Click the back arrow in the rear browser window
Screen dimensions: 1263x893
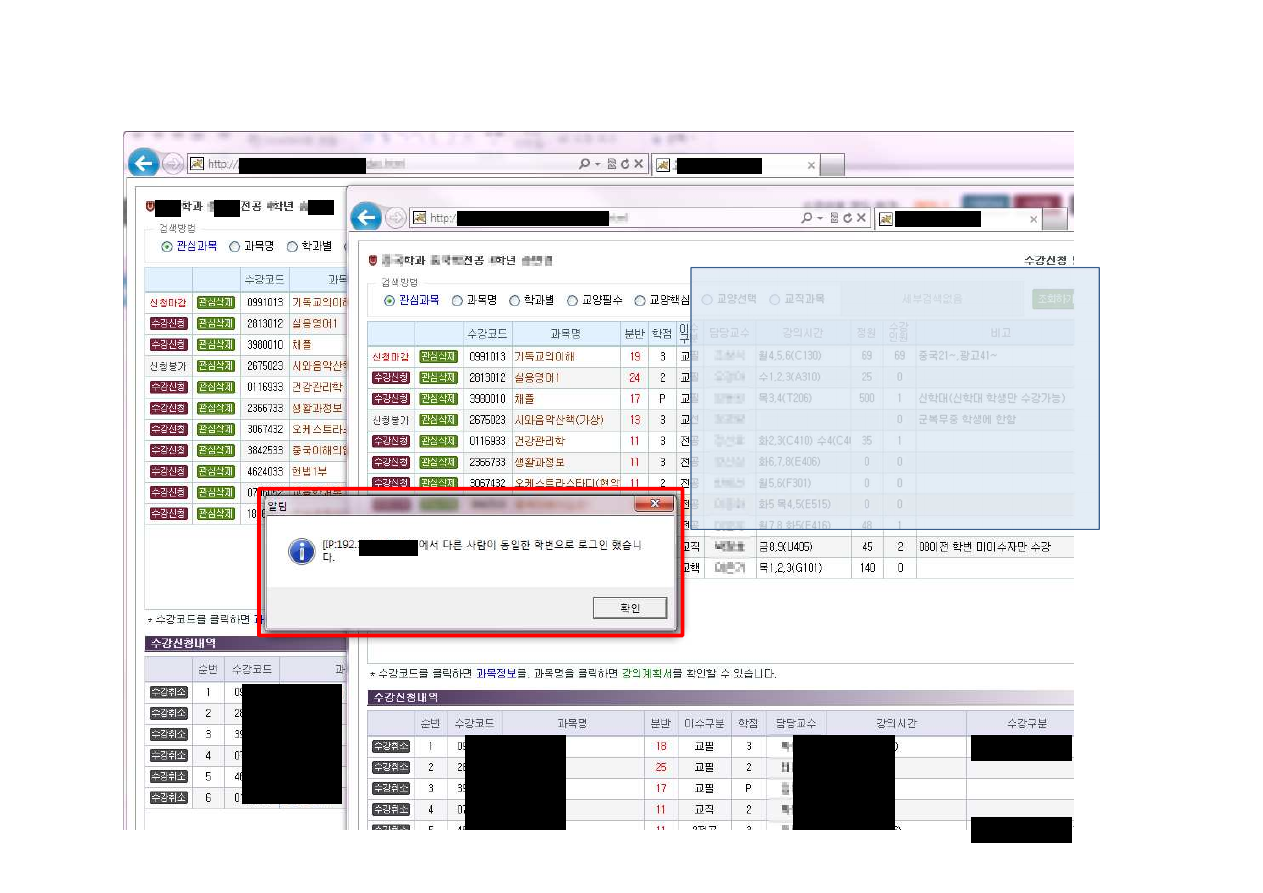click(143, 163)
